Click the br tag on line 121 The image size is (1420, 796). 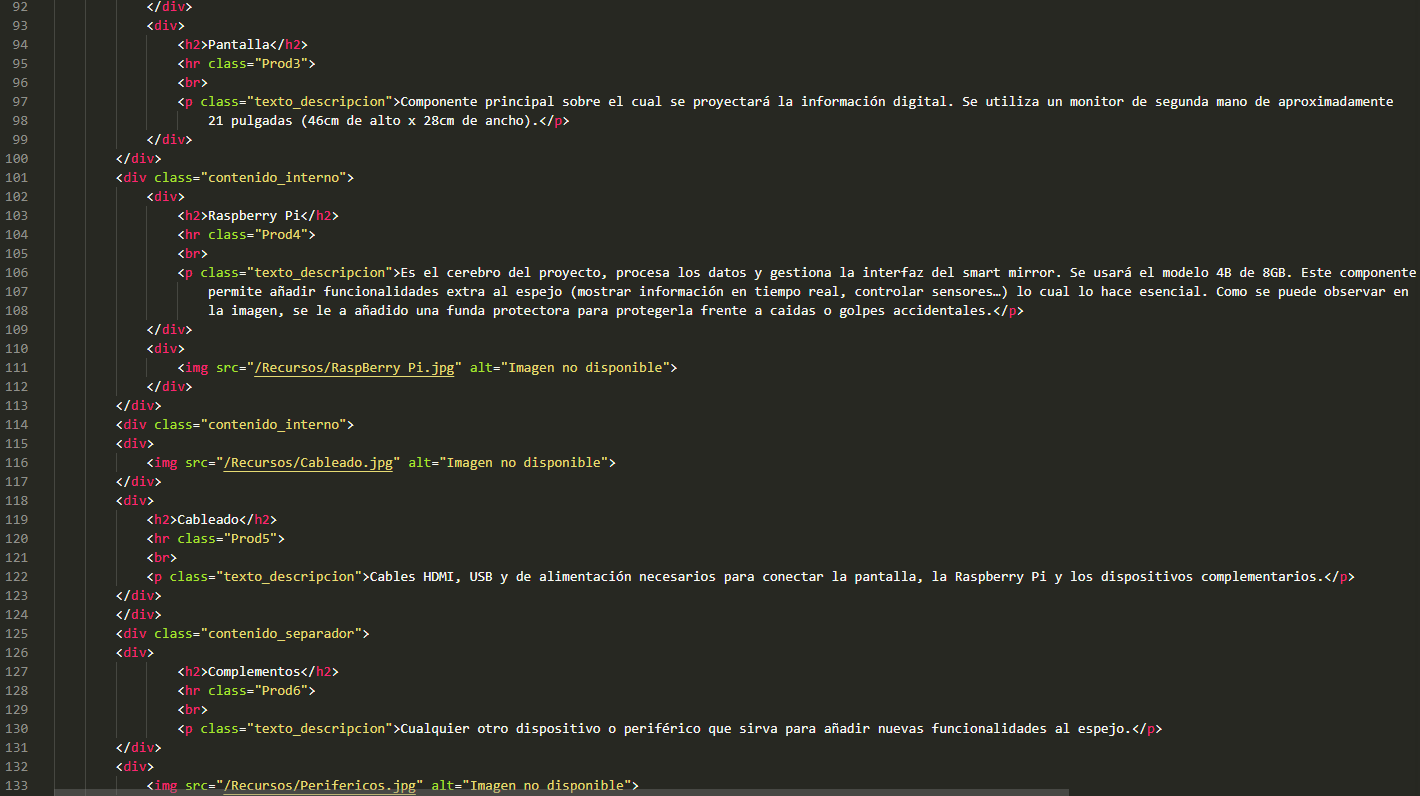(x=162, y=558)
